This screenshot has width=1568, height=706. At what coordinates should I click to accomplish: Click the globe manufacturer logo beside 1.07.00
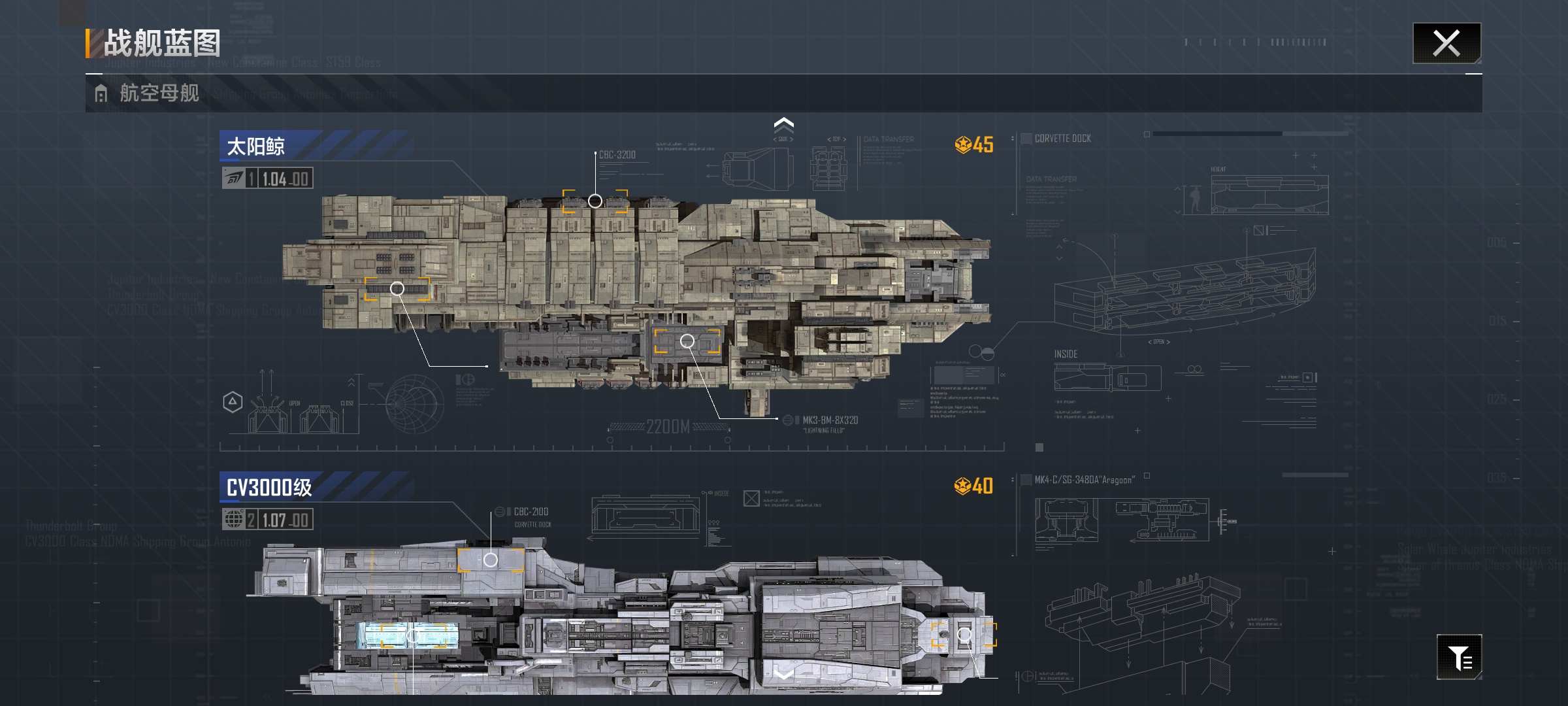point(233,520)
